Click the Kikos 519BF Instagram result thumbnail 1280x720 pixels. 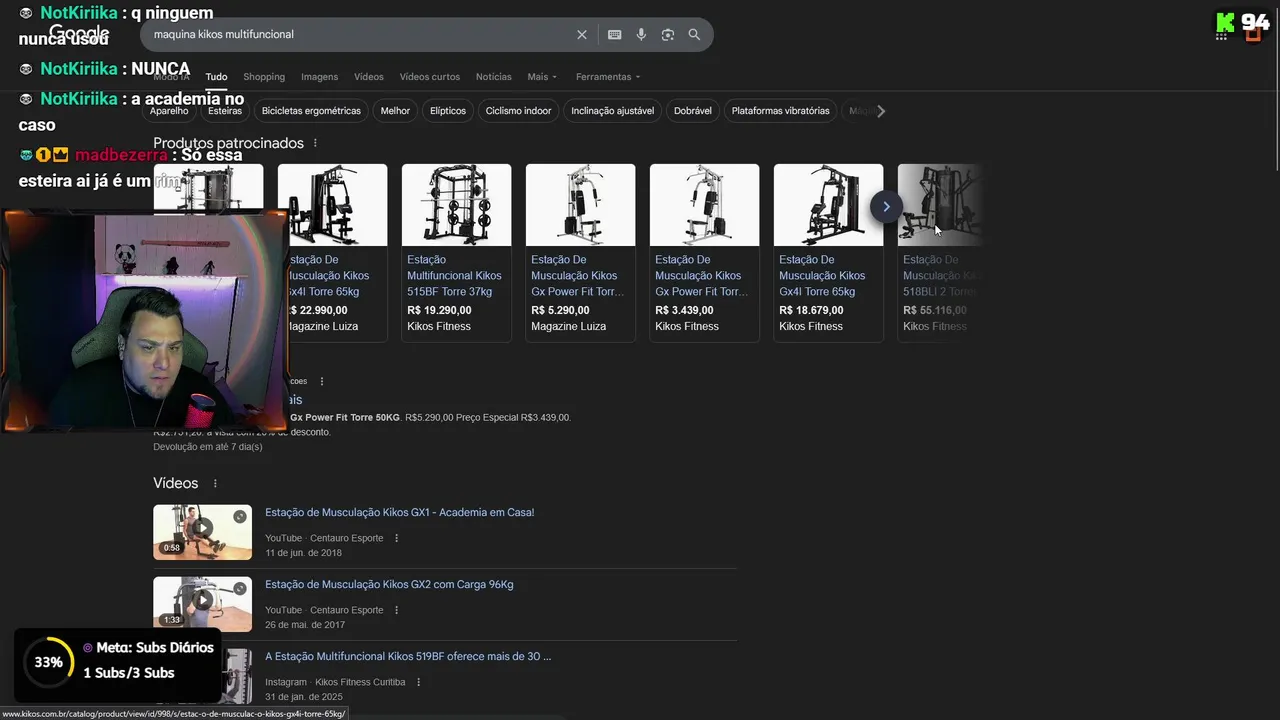[x=237, y=675]
